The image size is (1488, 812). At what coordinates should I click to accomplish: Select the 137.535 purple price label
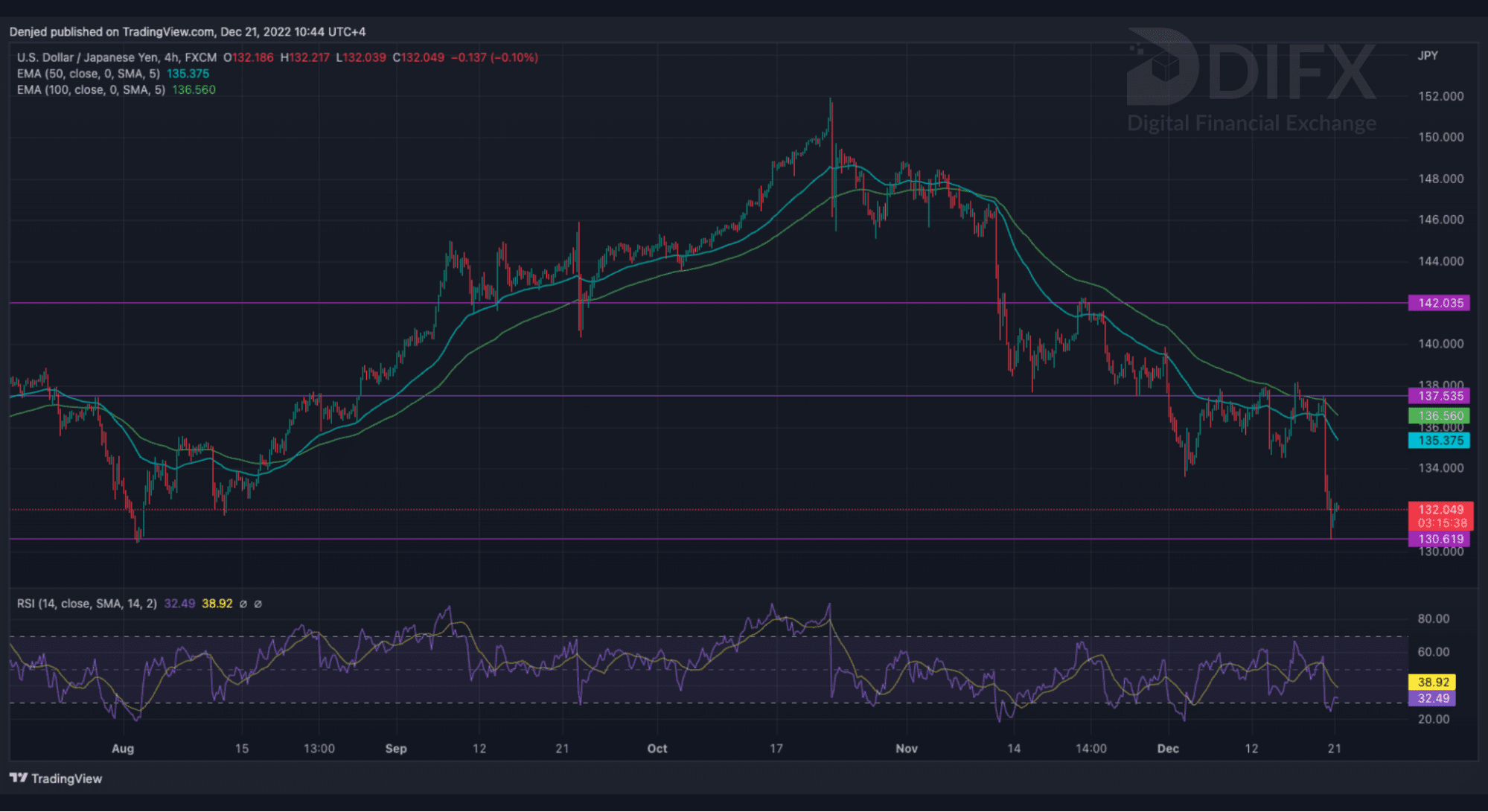[x=1439, y=396]
